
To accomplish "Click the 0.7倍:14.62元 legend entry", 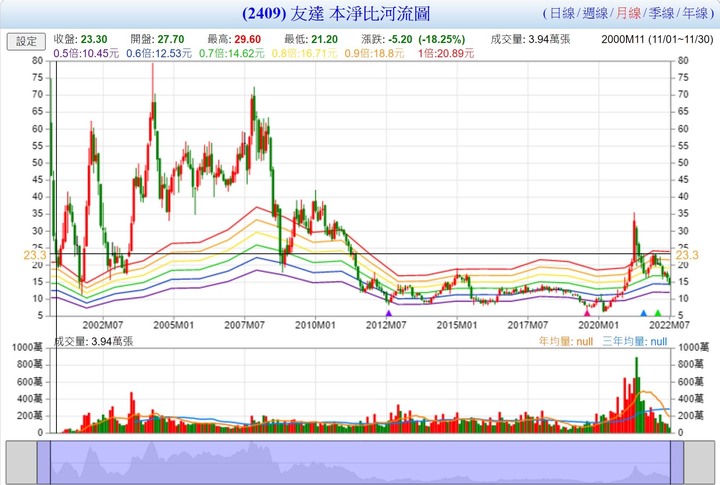I will (231, 54).
